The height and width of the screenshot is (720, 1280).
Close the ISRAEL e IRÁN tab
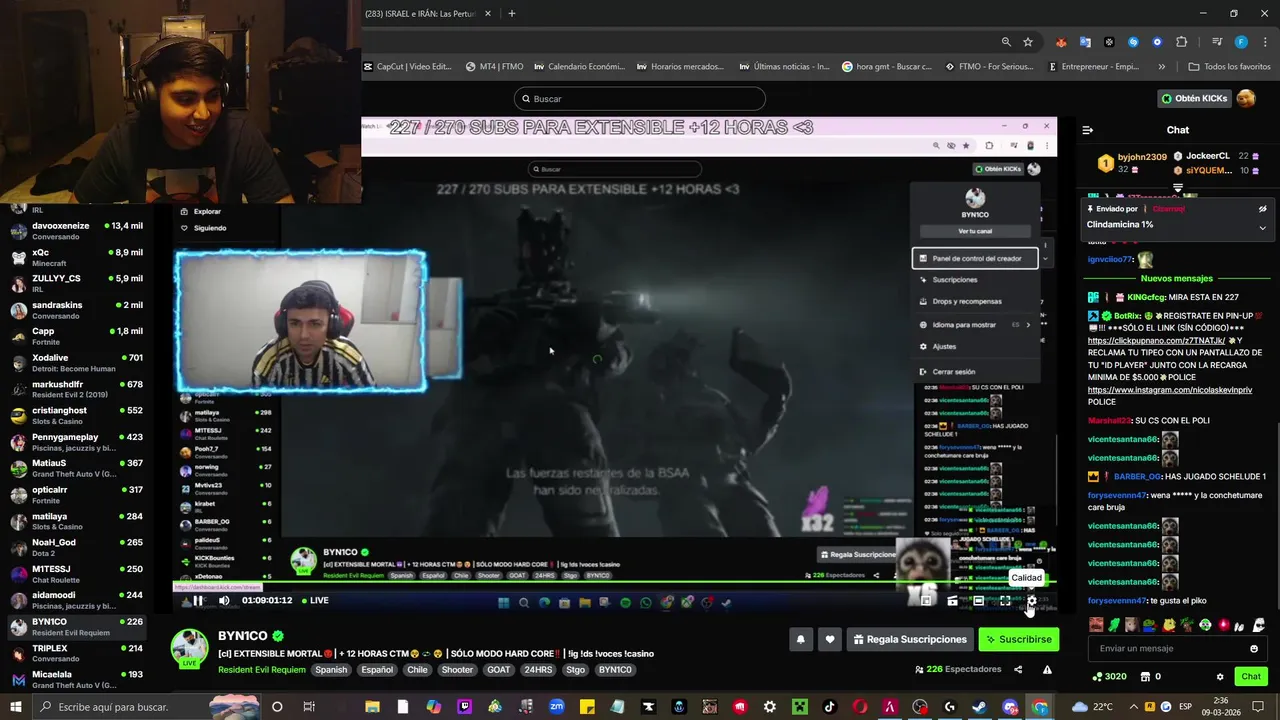488,14
